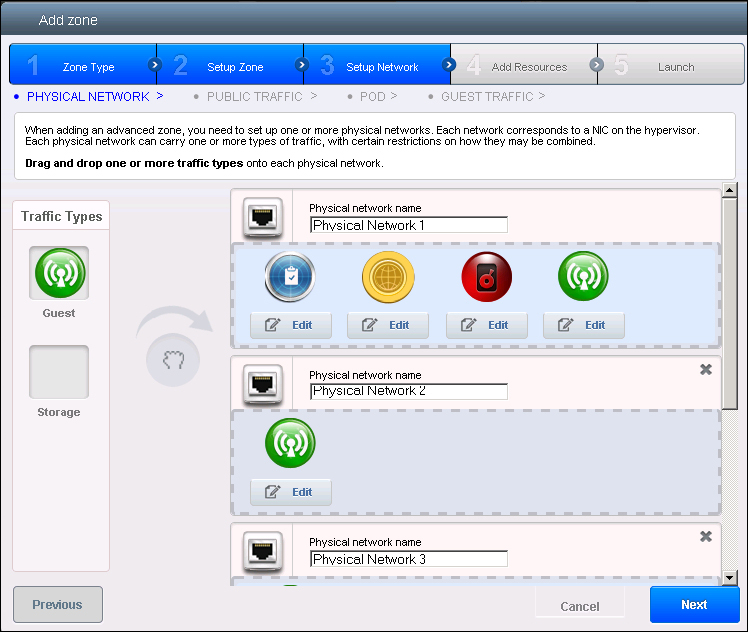This screenshot has width=748, height=632.
Task: Click the empty Storage traffic type slot
Action: click(x=59, y=372)
